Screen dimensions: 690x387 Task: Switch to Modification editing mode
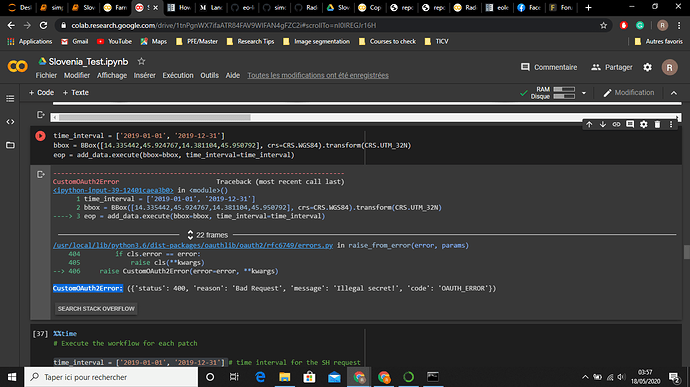pyautogui.click(x=628, y=92)
